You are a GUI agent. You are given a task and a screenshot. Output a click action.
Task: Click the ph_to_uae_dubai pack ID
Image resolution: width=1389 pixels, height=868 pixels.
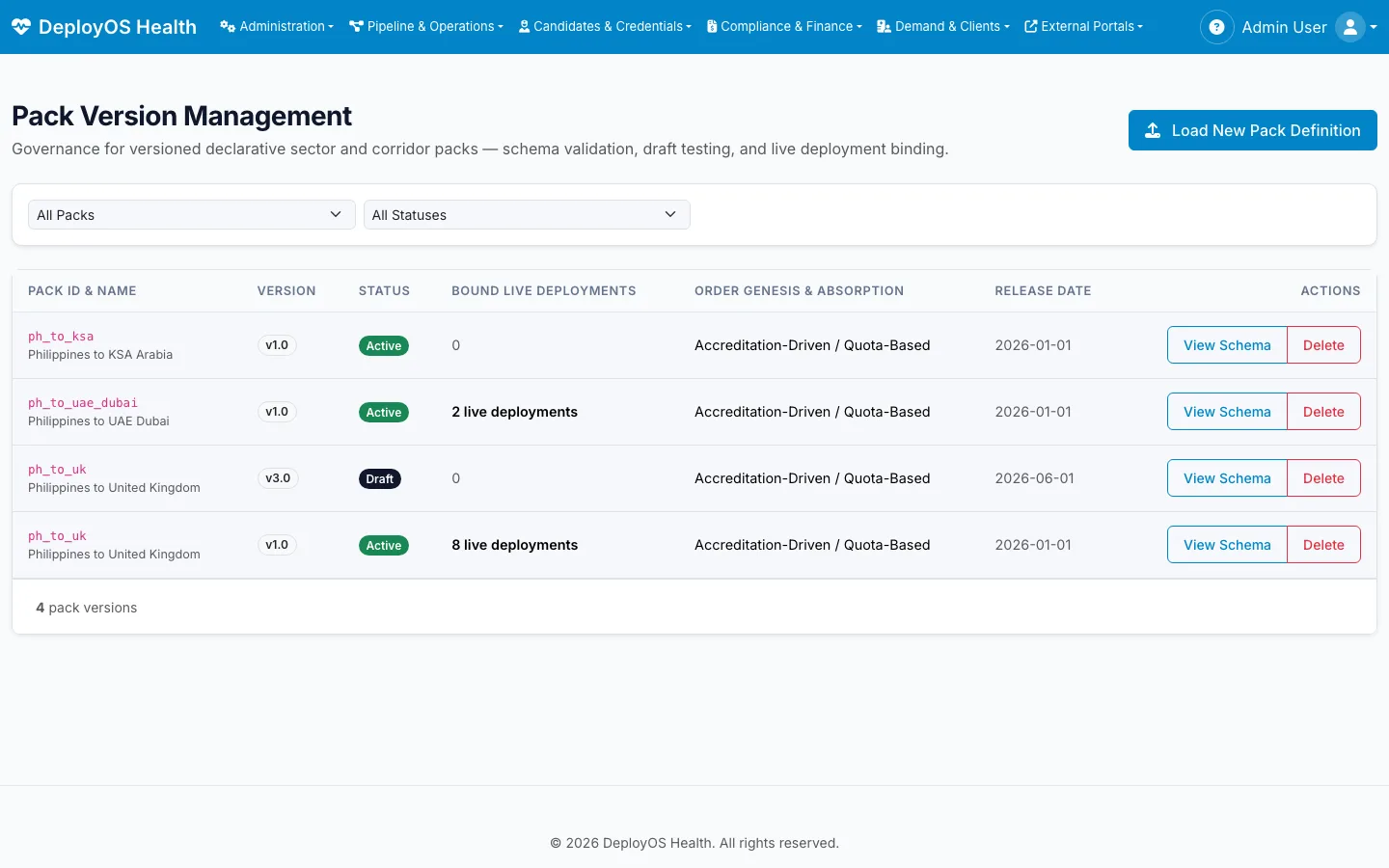(x=83, y=403)
